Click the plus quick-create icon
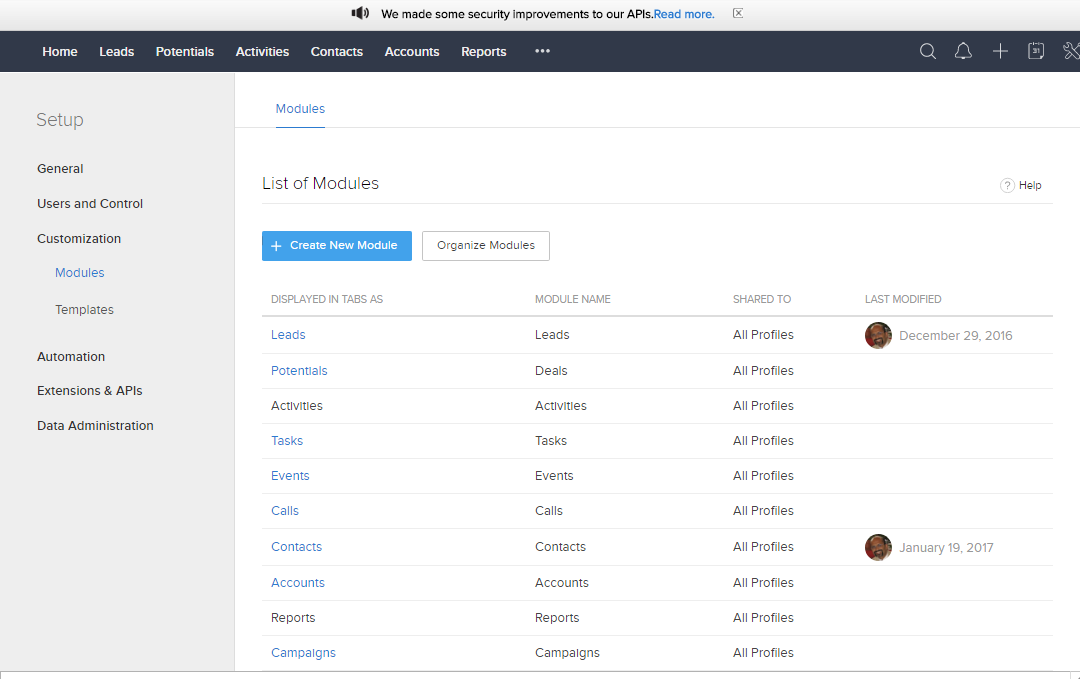This screenshot has width=1080, height=679. coord(1000,52)
